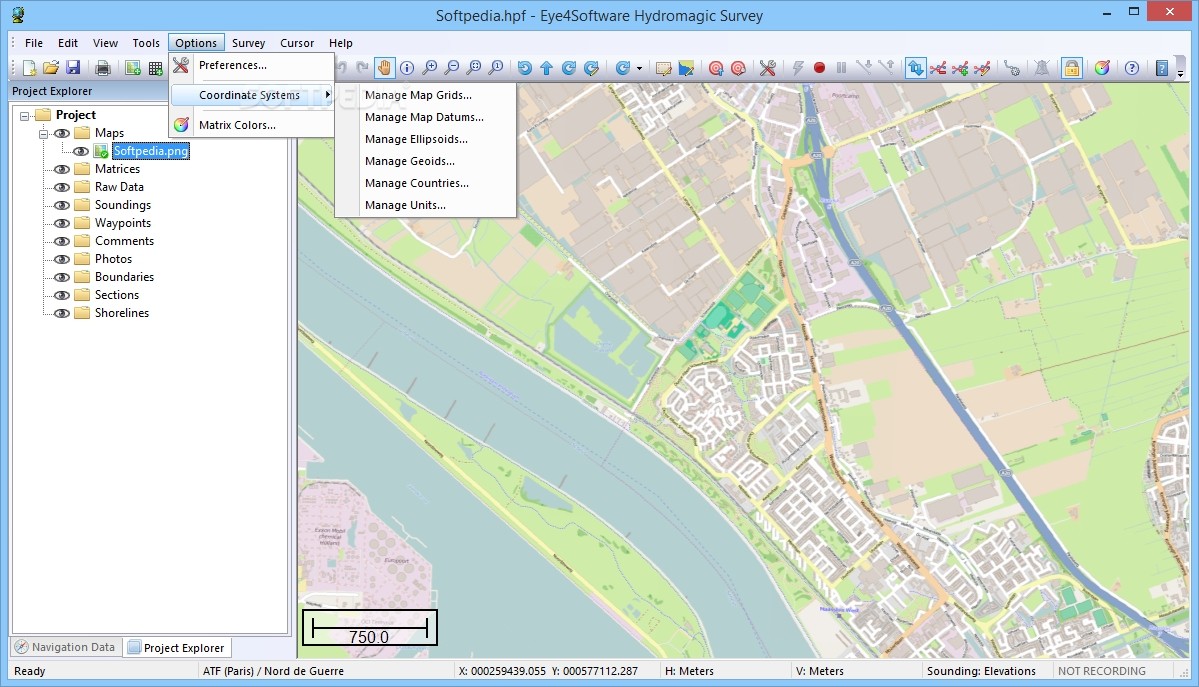The height and width of the screenshot is (687, 1199).
Task: Select the Softpedia.png tree item
Action: (x=151, y=151)
